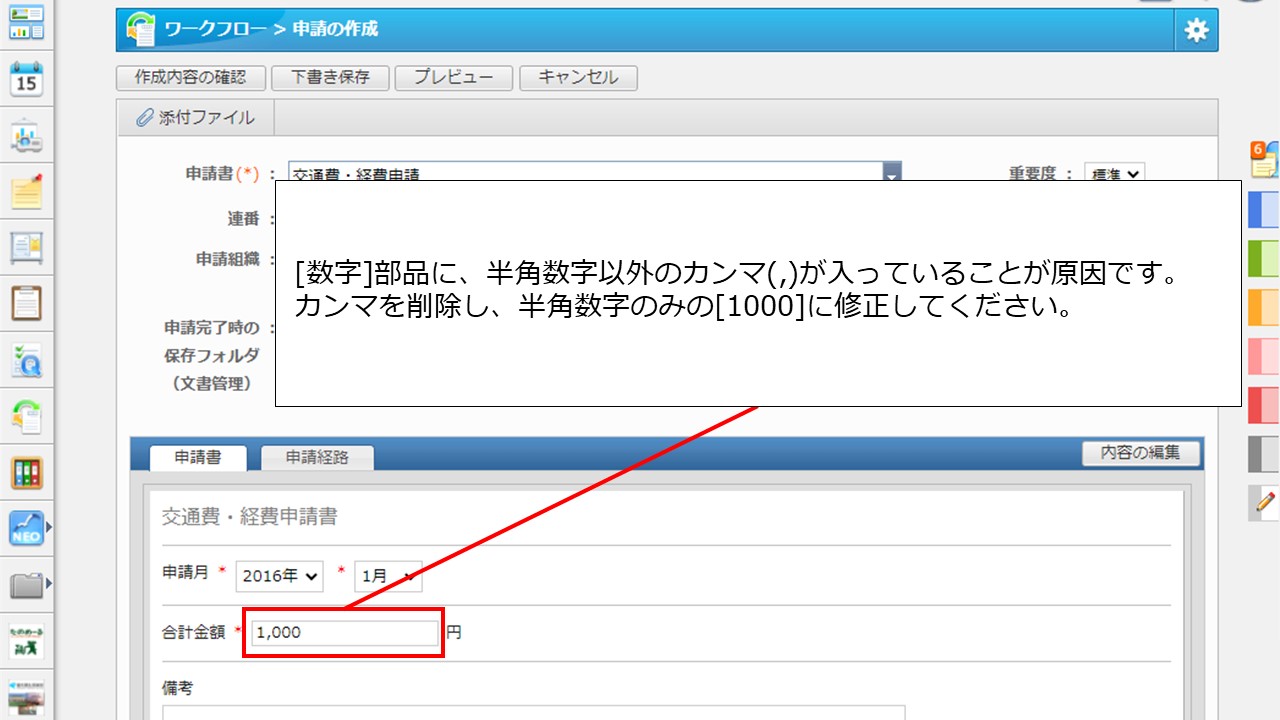Open the 2016年 year dropdown
1280x720 pixels.
[280, 576]
